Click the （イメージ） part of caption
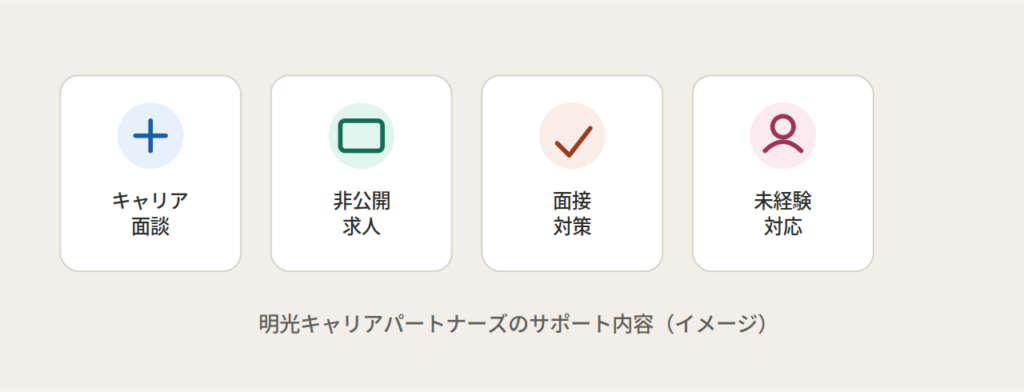 (714, 324)
